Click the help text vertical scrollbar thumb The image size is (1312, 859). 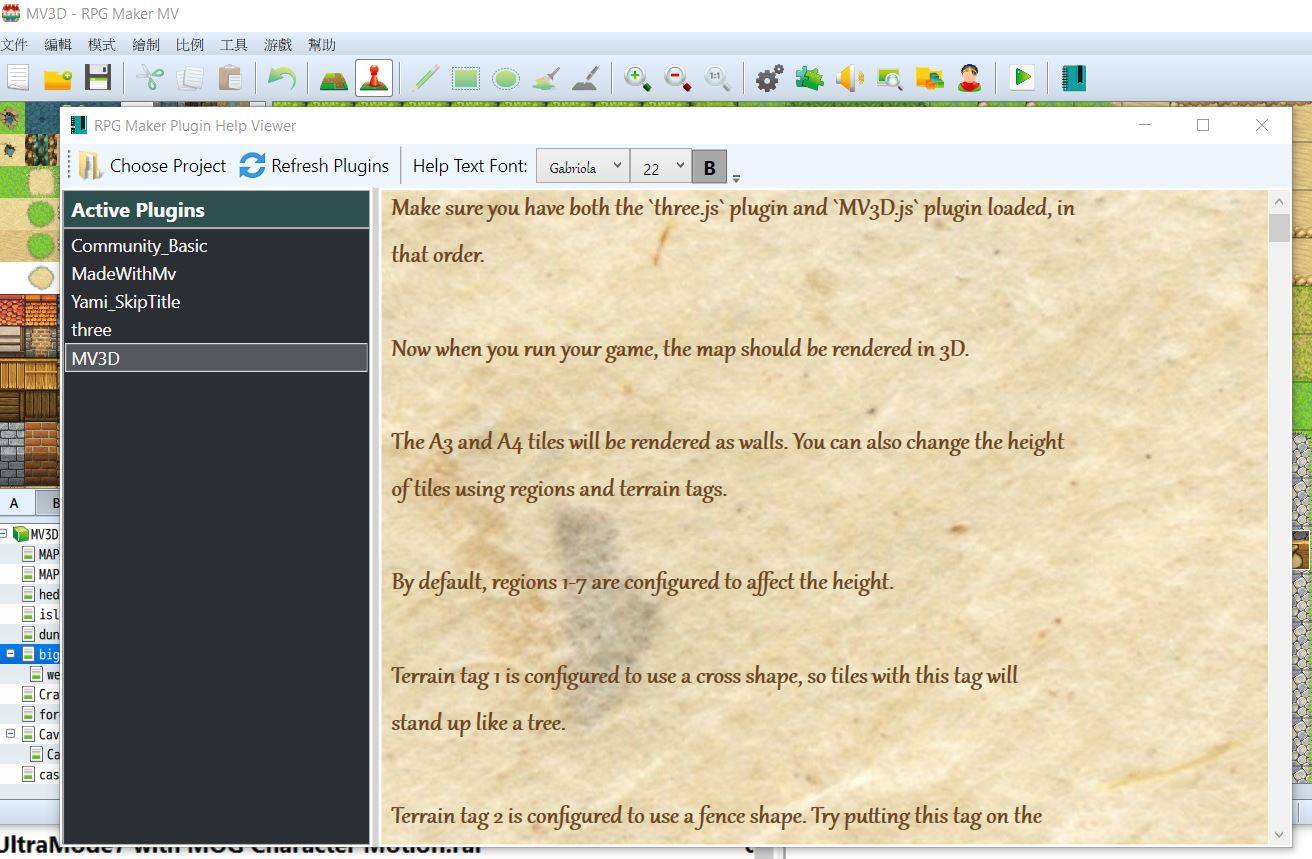click(x=1279, y=228)
